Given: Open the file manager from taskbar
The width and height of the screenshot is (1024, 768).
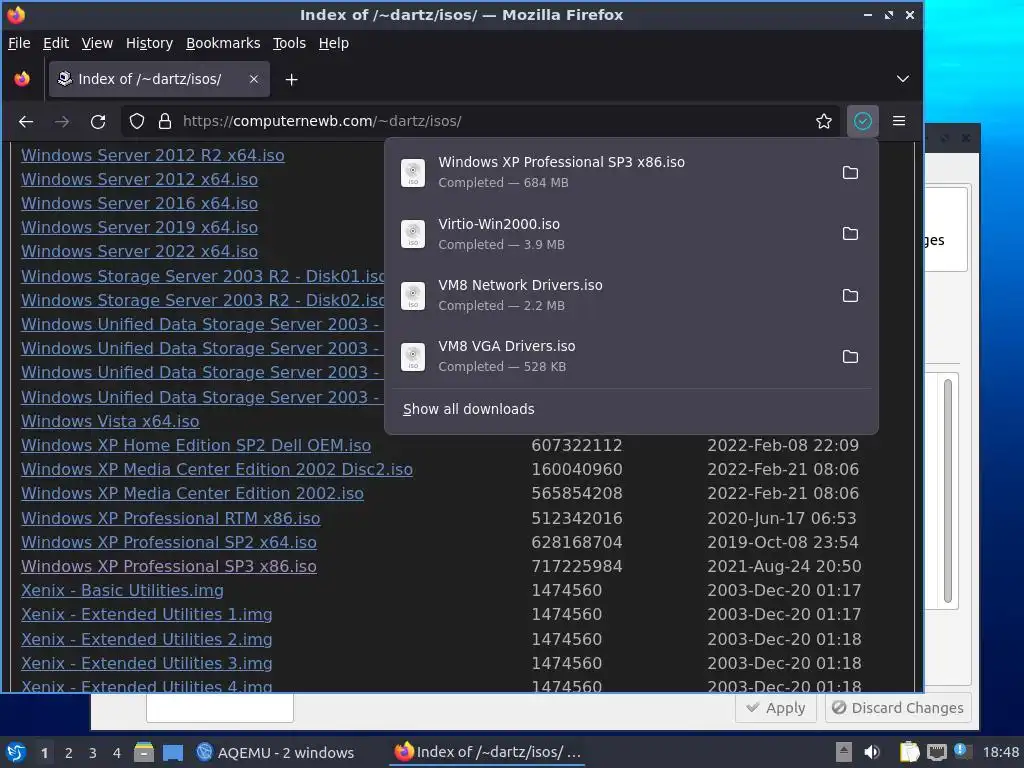Looking at the screenshot, I should click(x=144, y=752).
